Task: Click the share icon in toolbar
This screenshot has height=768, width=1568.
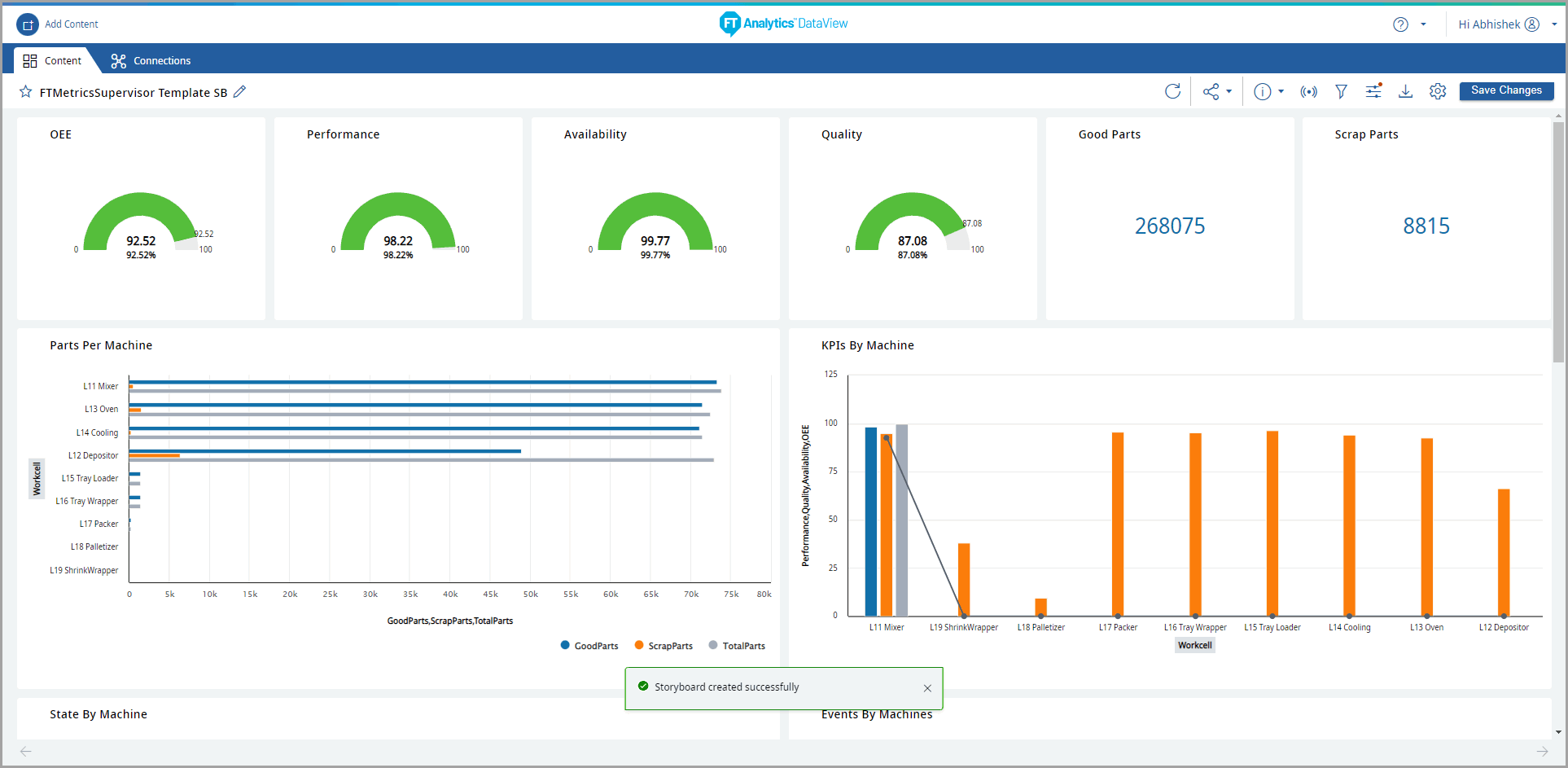Action: (1211, 91)
